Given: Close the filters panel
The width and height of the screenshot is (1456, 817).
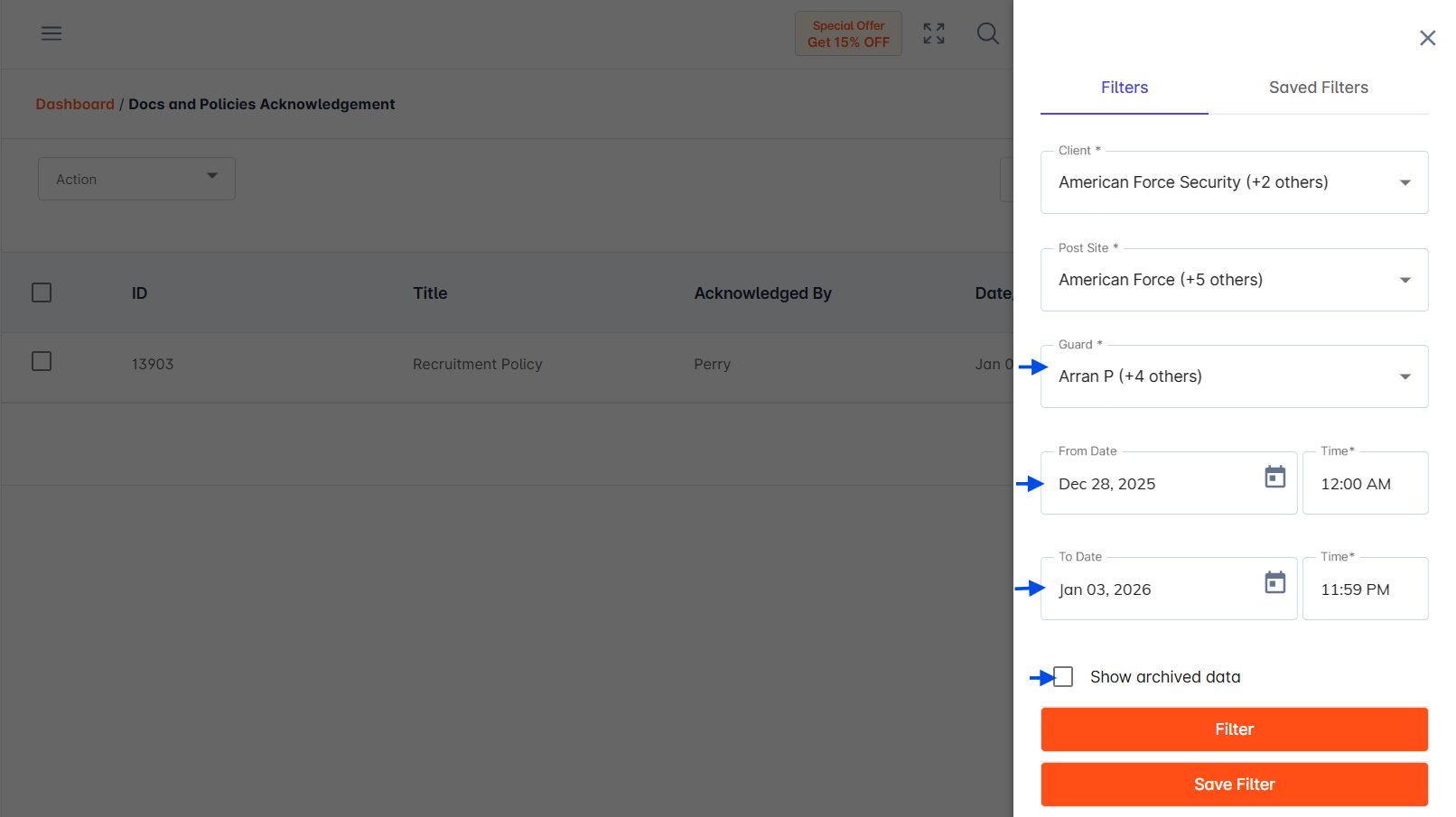Looking at the screenshot, I should (x=1427, y=38).
